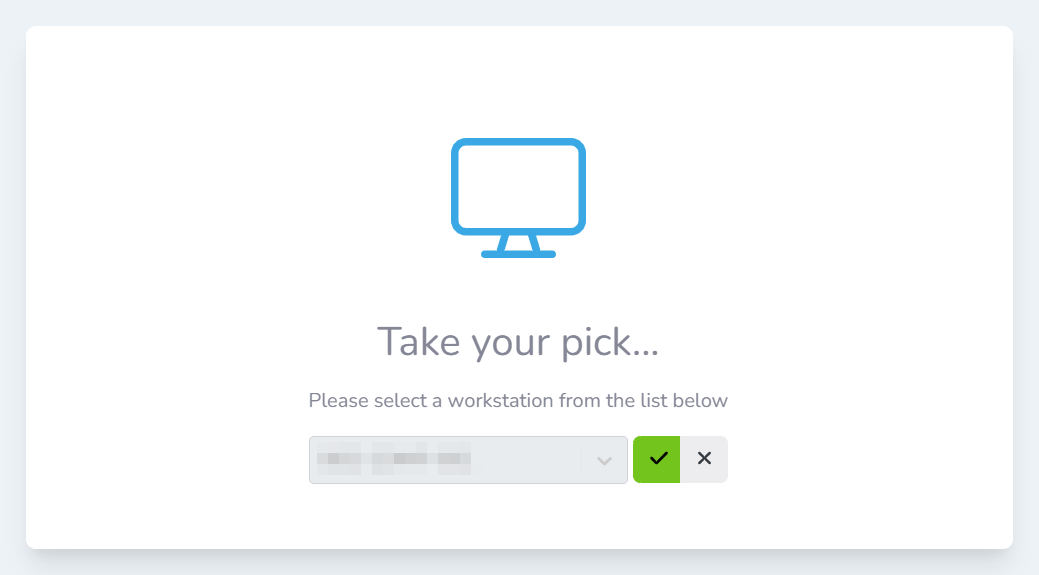Expand the workstation list with the chevron

[x=604, y=460]
